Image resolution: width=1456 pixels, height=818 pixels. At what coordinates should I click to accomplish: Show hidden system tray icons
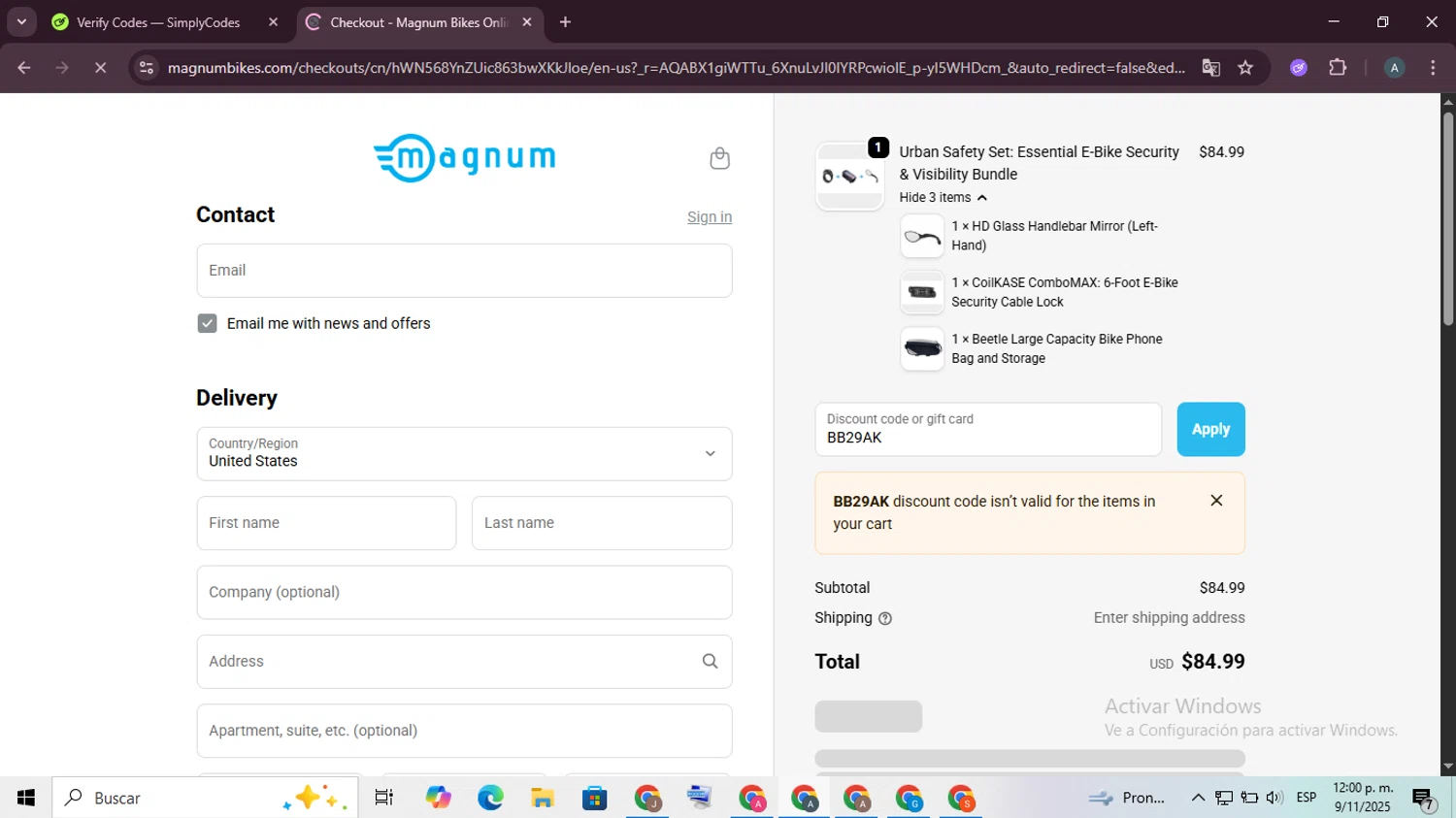pos(1198,798)
